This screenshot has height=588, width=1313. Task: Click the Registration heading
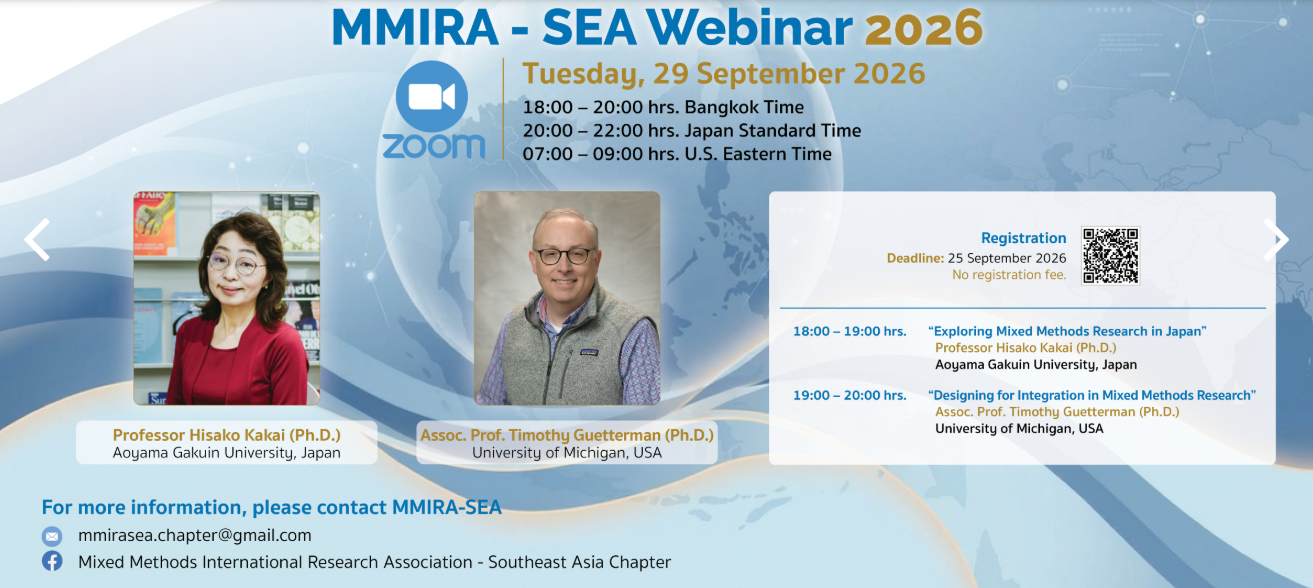point(1023,238)
